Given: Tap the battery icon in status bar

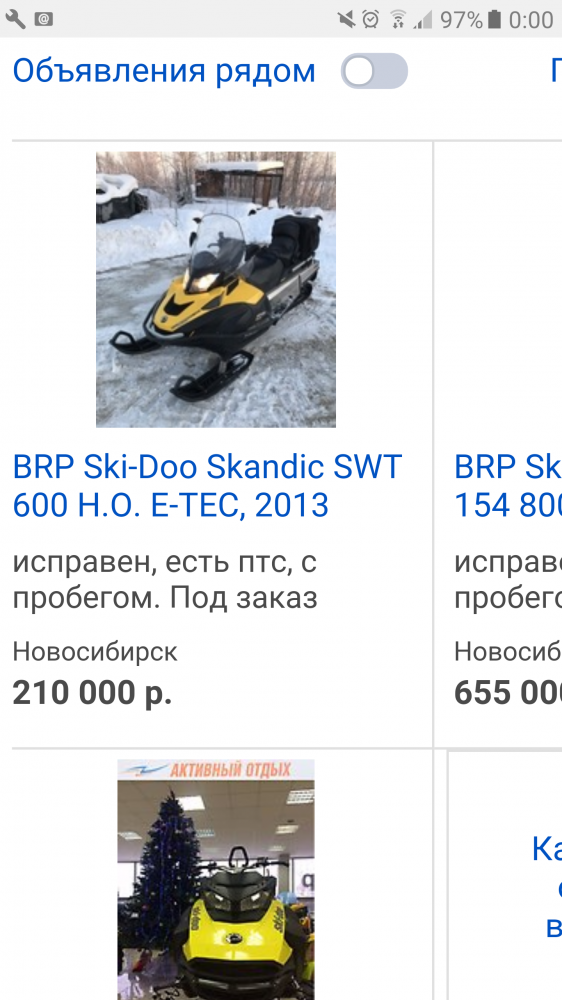Looking at the screenshot, I should pyautogui.click(x=494, y=19).
